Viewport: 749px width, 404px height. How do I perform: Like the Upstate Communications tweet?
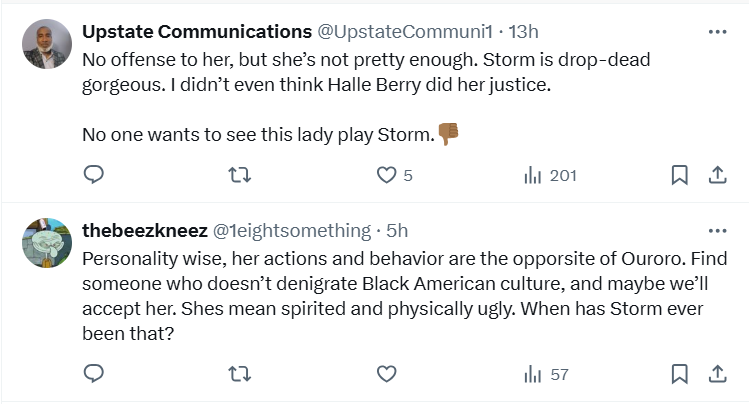tap(387, 175)
